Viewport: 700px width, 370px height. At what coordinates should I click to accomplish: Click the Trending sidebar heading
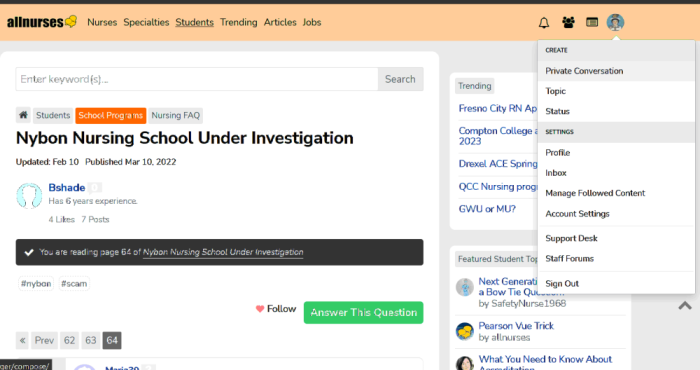pos(475,86)
